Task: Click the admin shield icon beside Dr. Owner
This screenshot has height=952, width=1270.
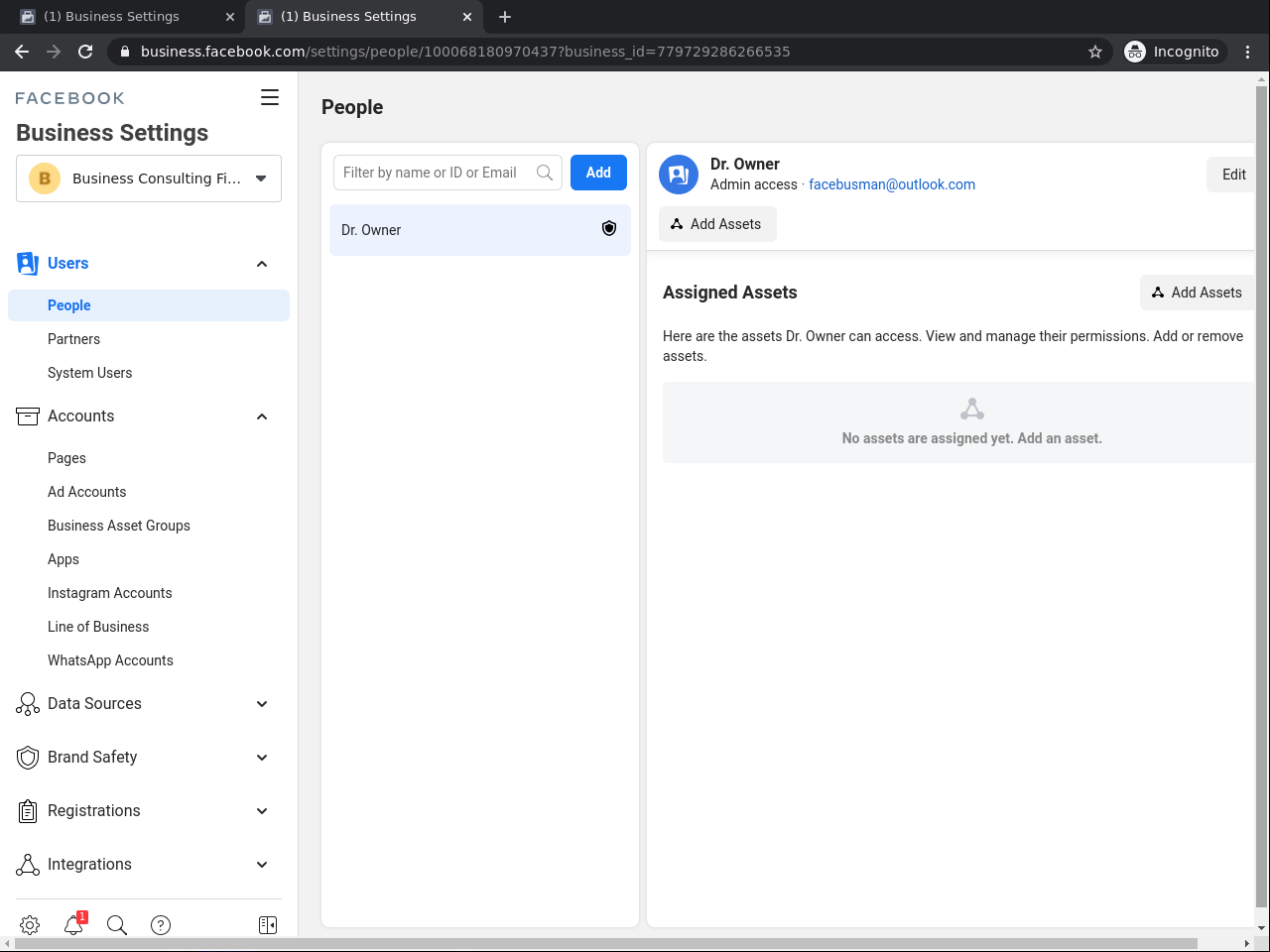Action: (609, 229)
